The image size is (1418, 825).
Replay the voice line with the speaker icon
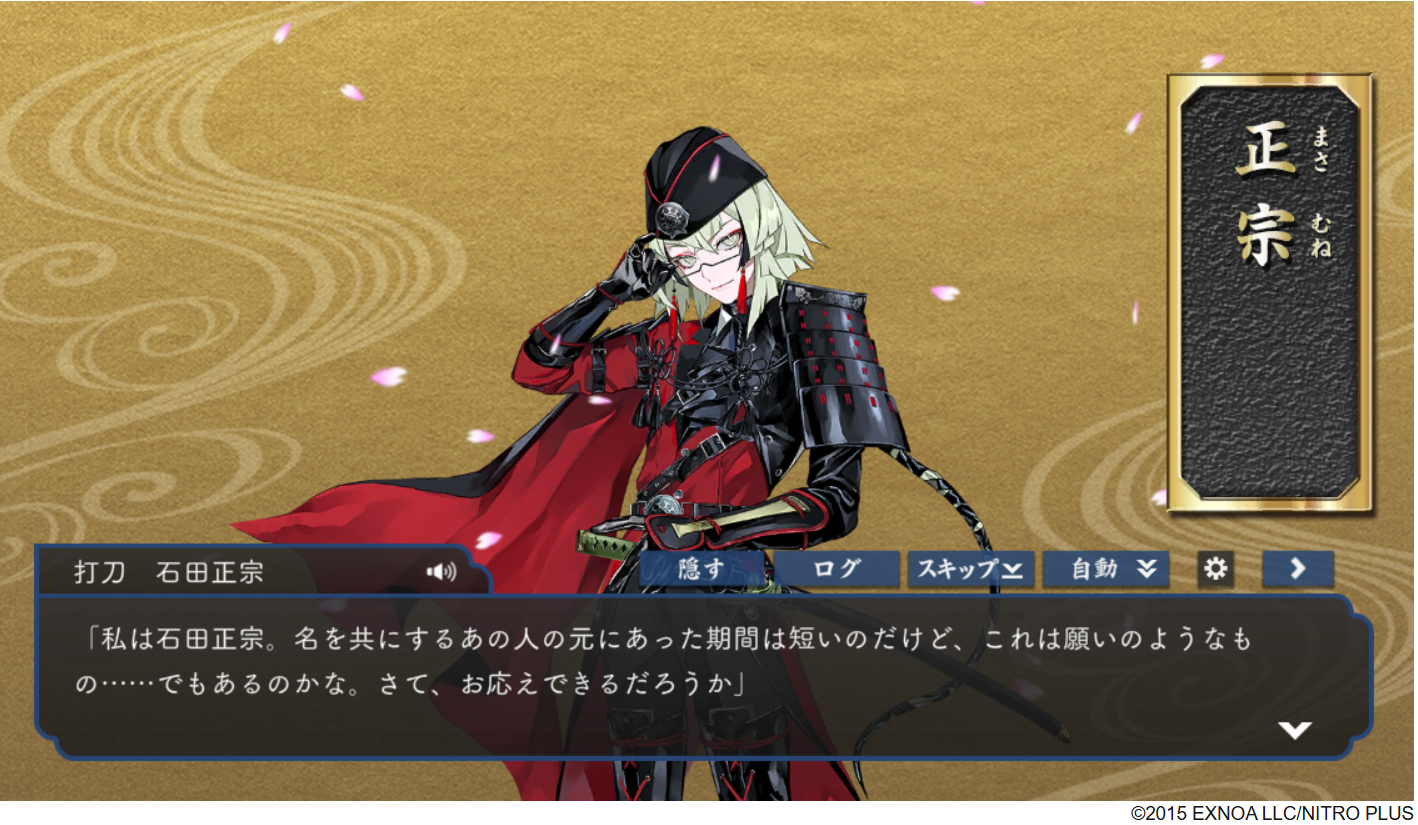tap(441, 572)
